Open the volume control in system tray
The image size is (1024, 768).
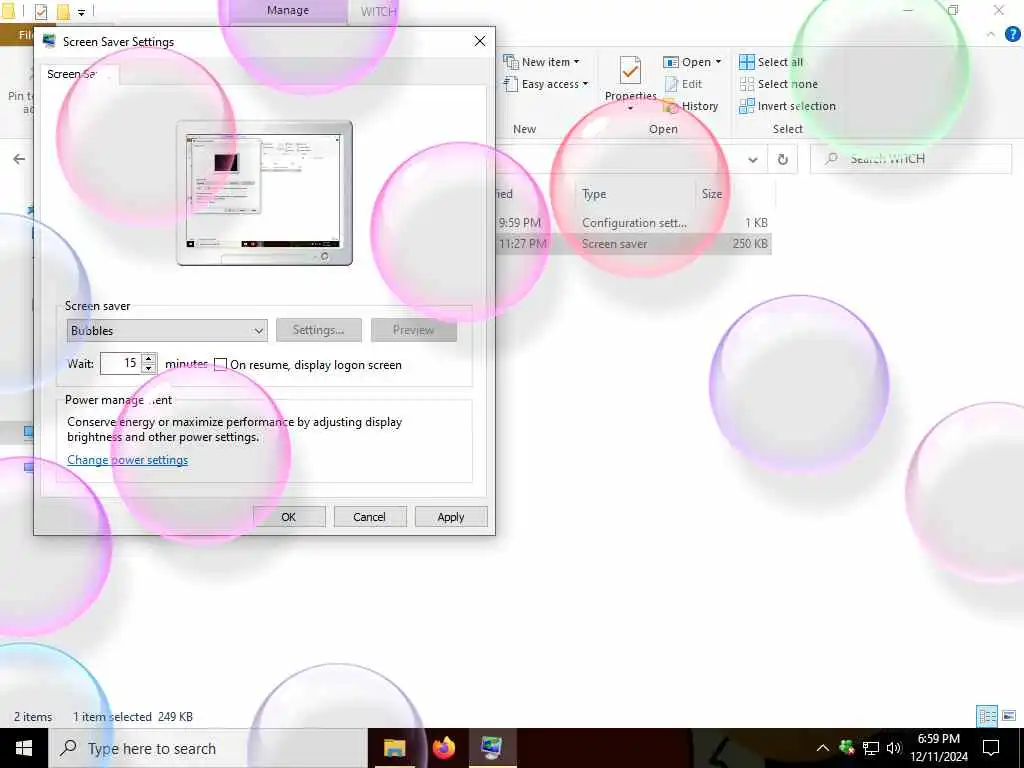(893, 748)
